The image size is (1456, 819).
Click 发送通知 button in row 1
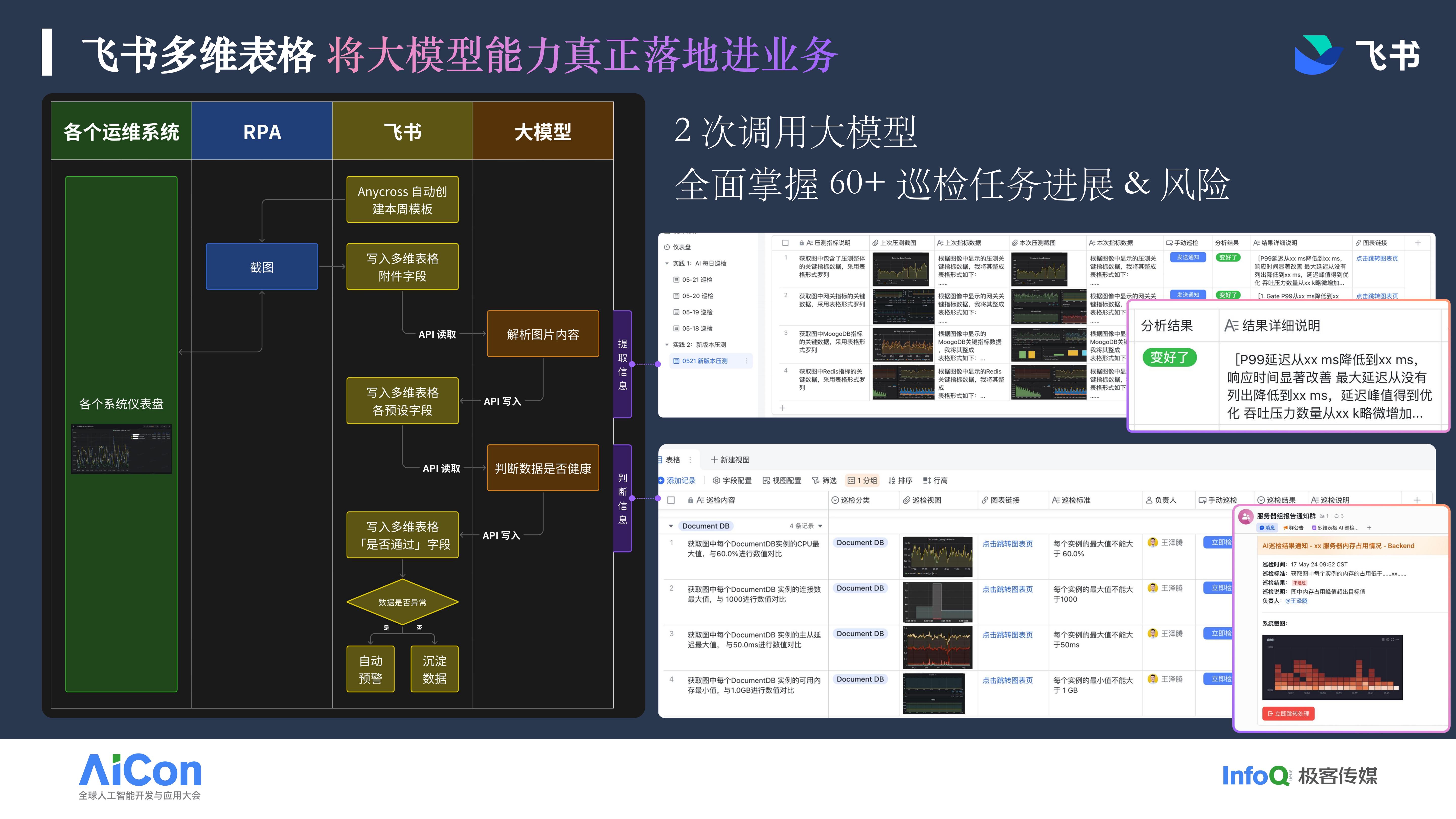[1188, 257]
